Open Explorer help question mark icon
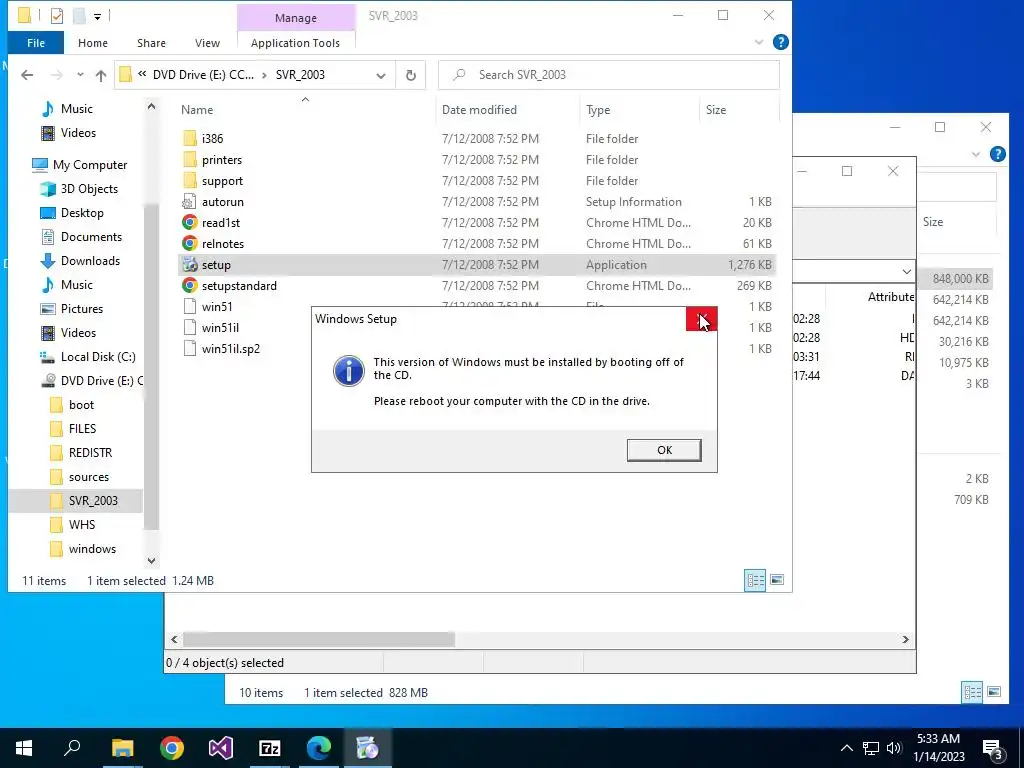The height and width of the screenshot is (768, 1024). coord(780,42)
